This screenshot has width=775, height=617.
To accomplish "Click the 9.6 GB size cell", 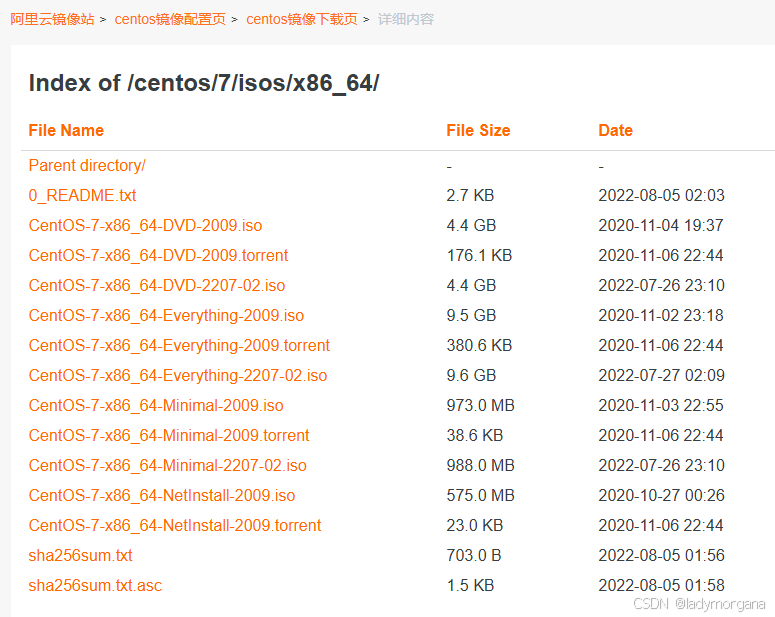I will [x=472, y=375].
